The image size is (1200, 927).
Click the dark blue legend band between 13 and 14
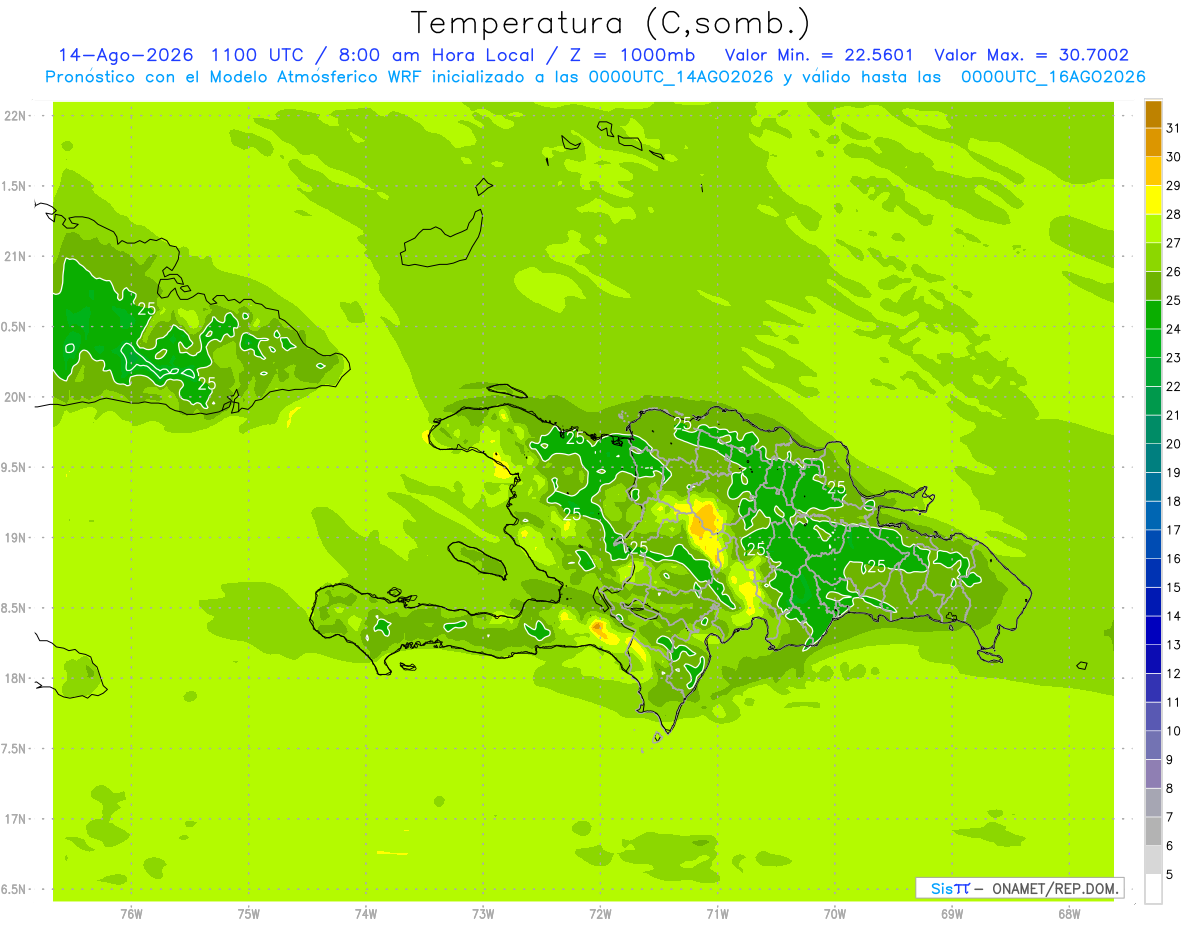[x=1153, y=631]
